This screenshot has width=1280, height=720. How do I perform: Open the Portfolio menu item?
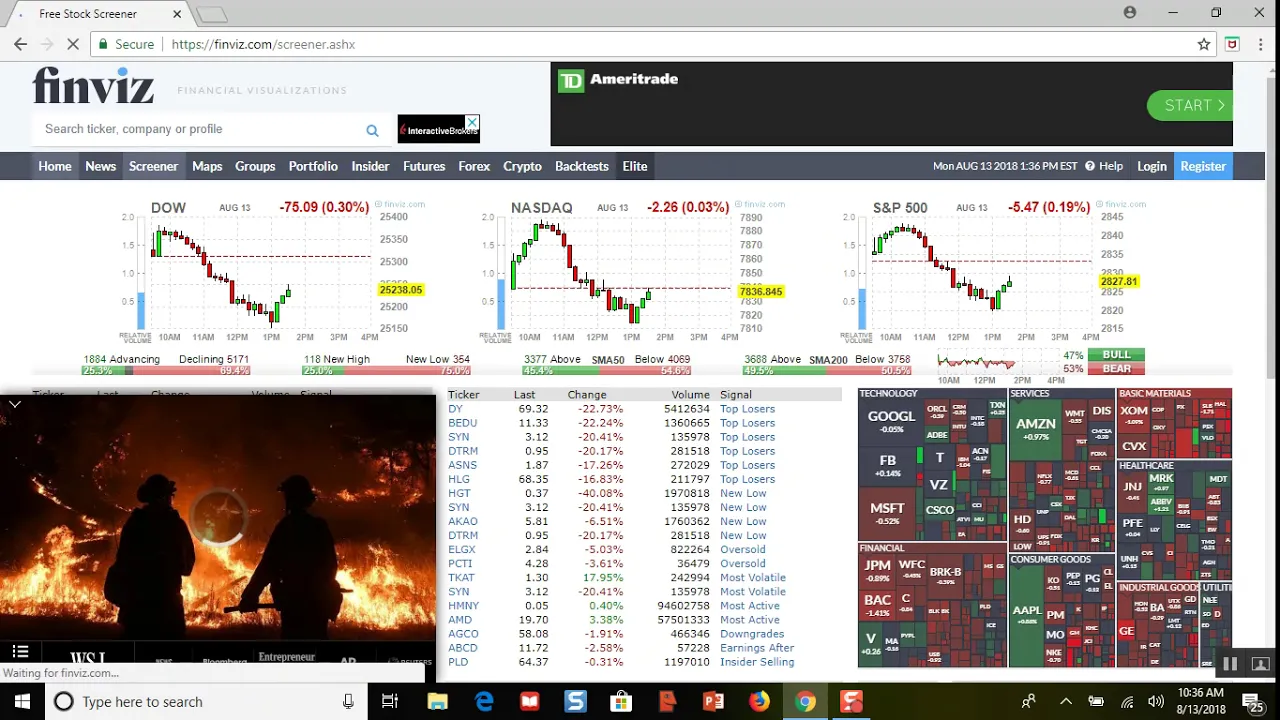313,166
